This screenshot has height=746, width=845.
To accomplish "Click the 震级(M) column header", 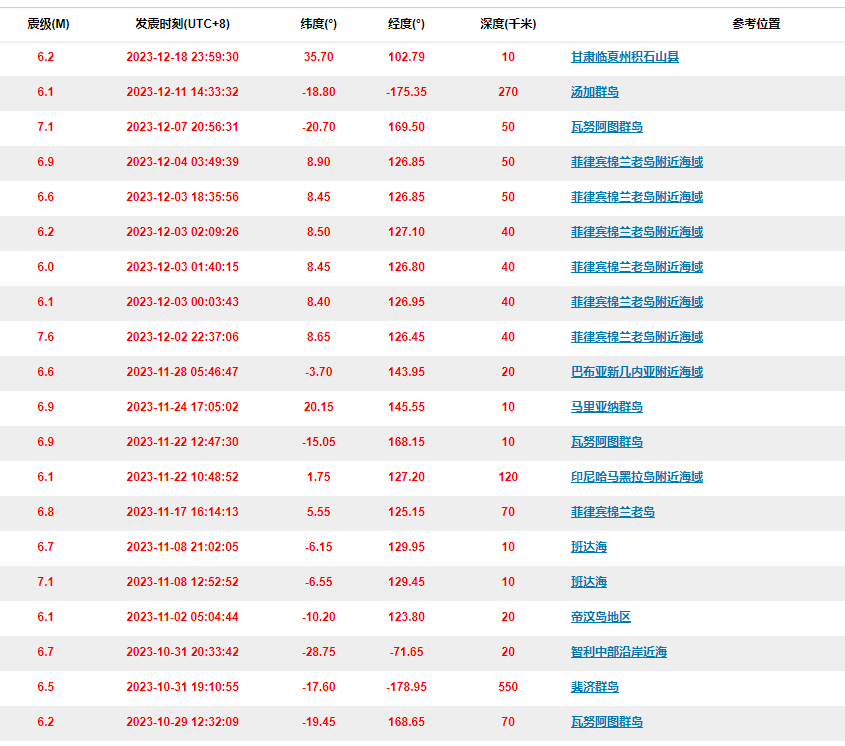I will (49, 24).
